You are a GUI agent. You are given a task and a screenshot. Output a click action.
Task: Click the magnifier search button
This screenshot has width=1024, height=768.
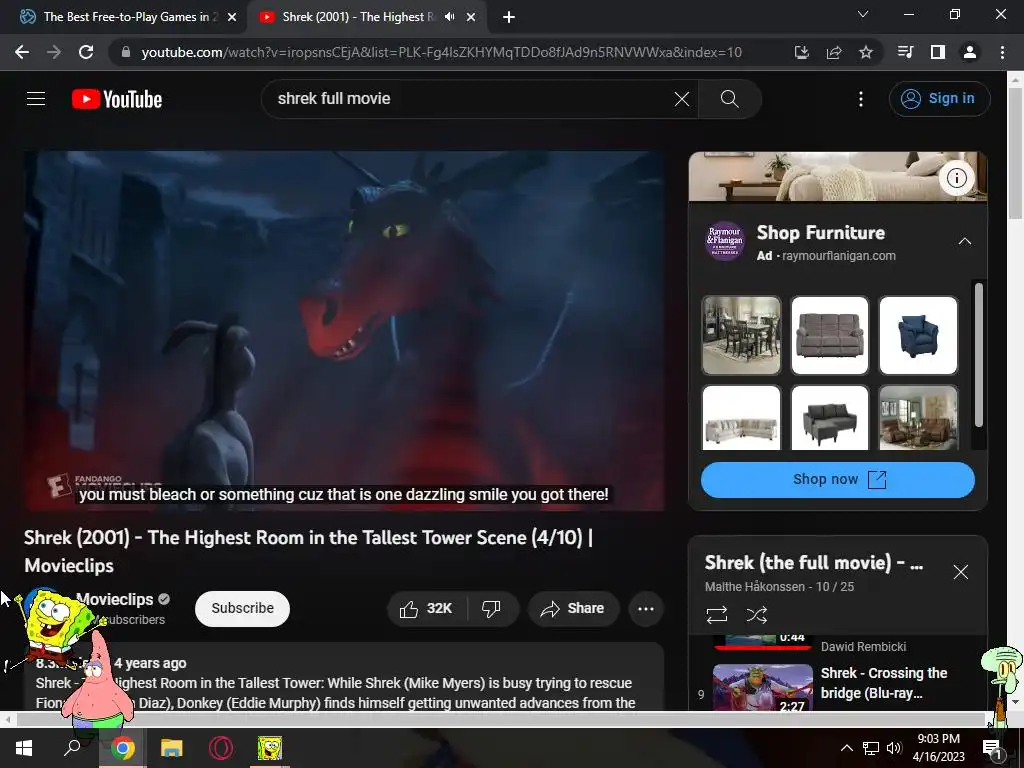coord(729,99)
